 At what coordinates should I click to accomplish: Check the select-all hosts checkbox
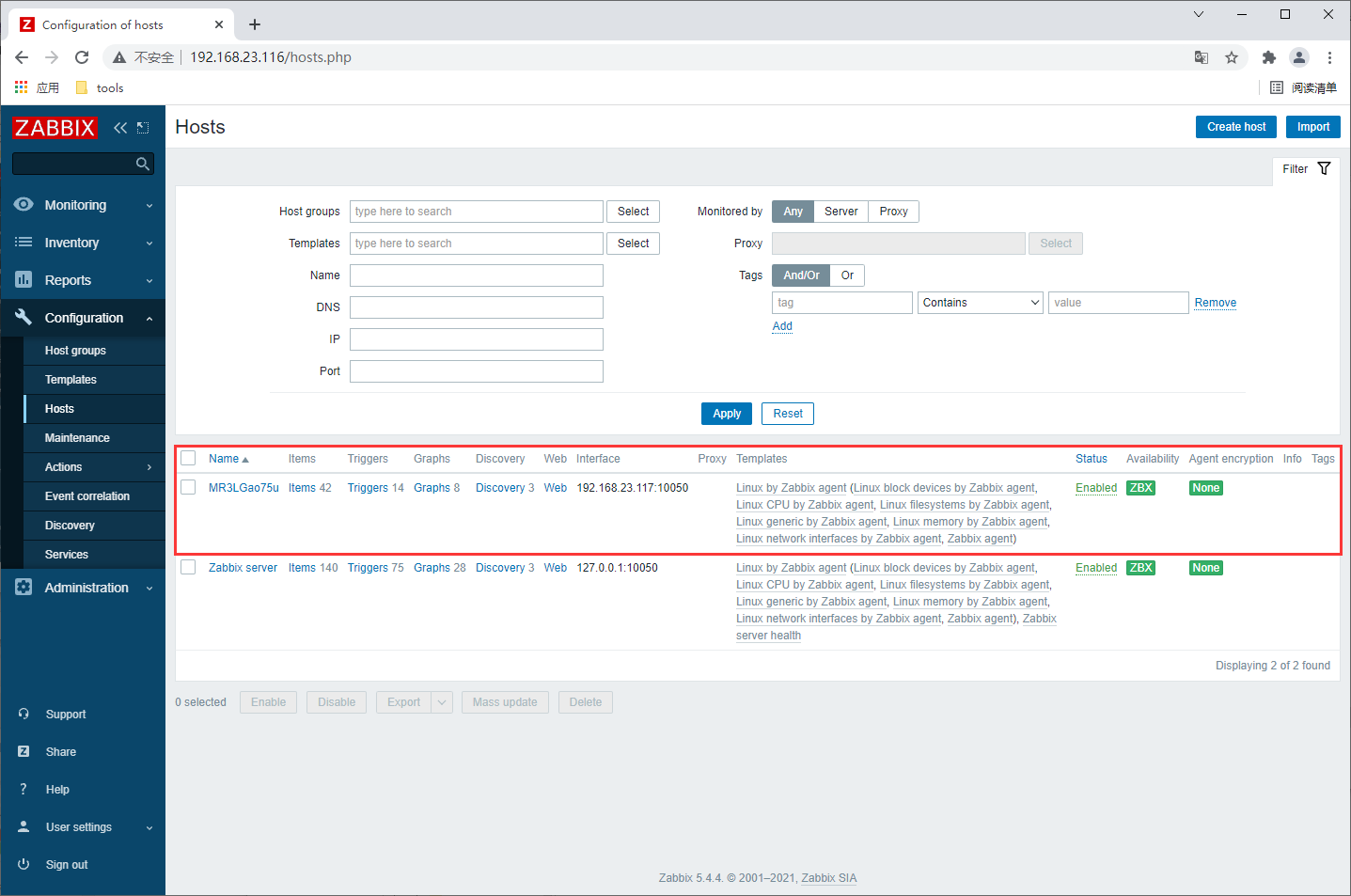(188, 458)
